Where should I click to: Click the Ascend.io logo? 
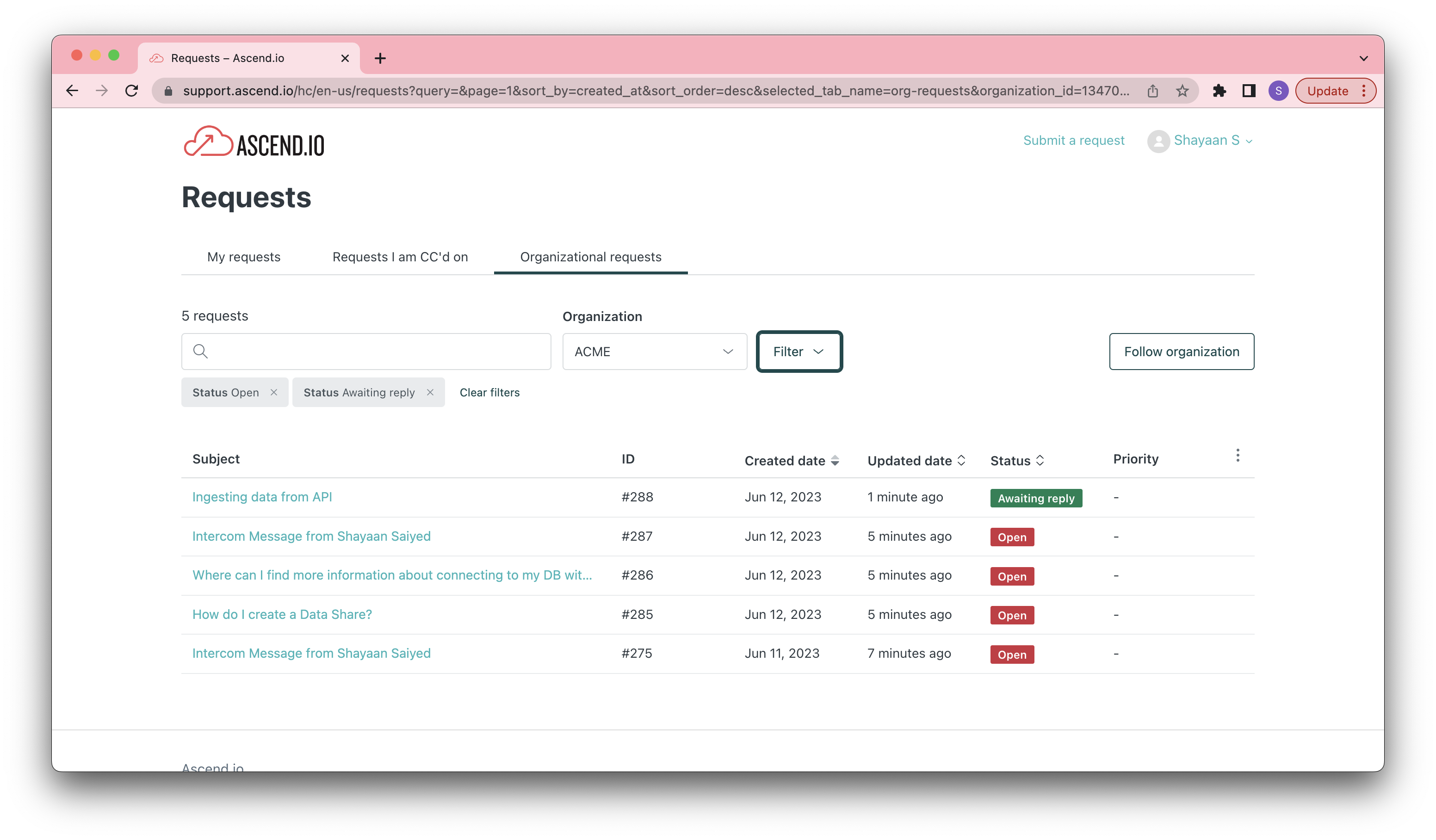pos(254,142)
